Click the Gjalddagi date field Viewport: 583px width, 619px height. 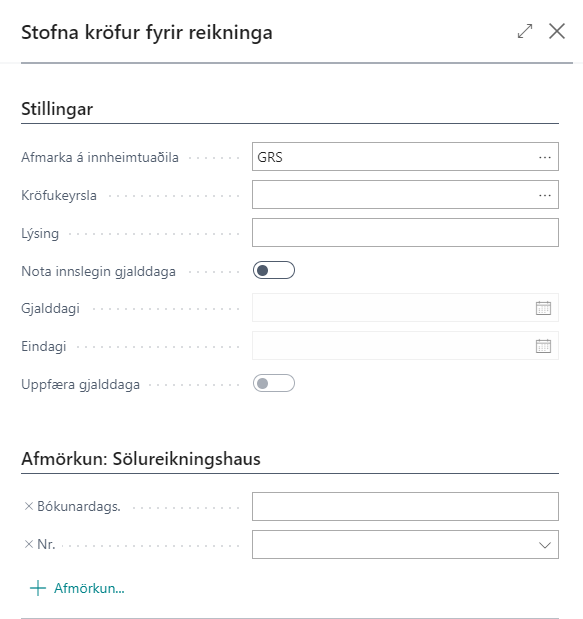click(393, 308)
